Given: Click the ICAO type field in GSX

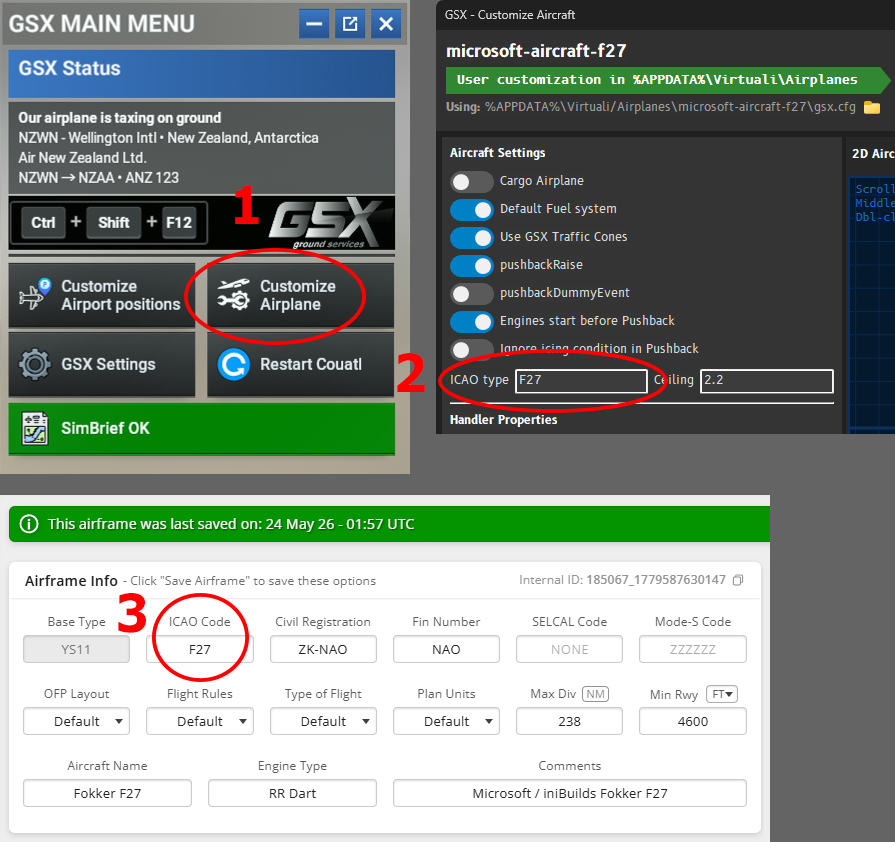Looking at the screenshot, I should point(581,381).
